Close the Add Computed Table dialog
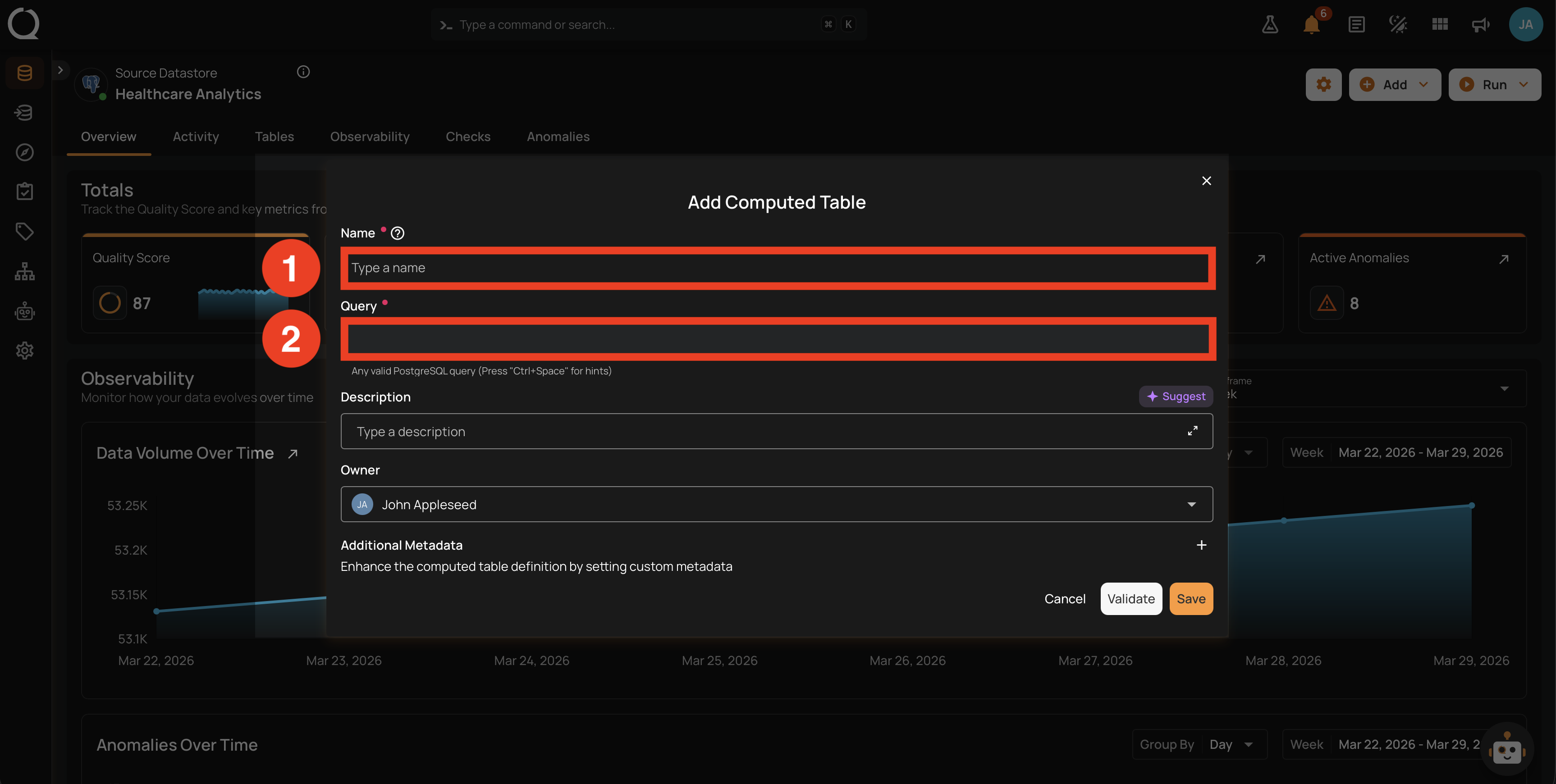Image resolution: width=1556 pixels, height=784 pixels. (x=1206, y=181)
